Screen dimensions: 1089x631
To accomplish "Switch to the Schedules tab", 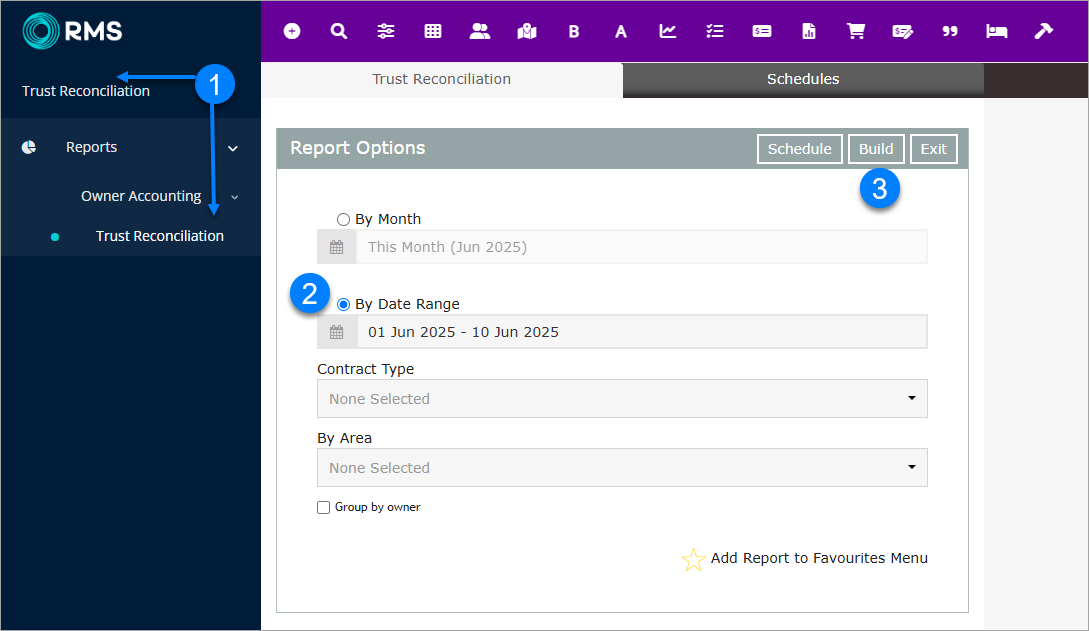I will pyautogui.click(x=803, y=79).
